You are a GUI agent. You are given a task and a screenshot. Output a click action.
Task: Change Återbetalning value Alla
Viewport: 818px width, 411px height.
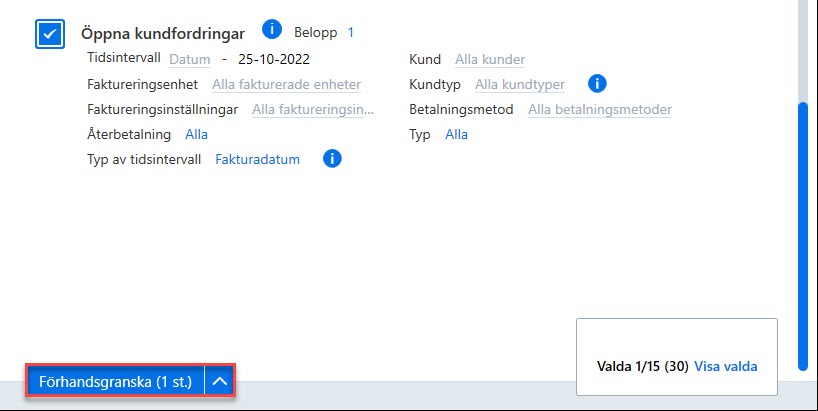(197, 135)
